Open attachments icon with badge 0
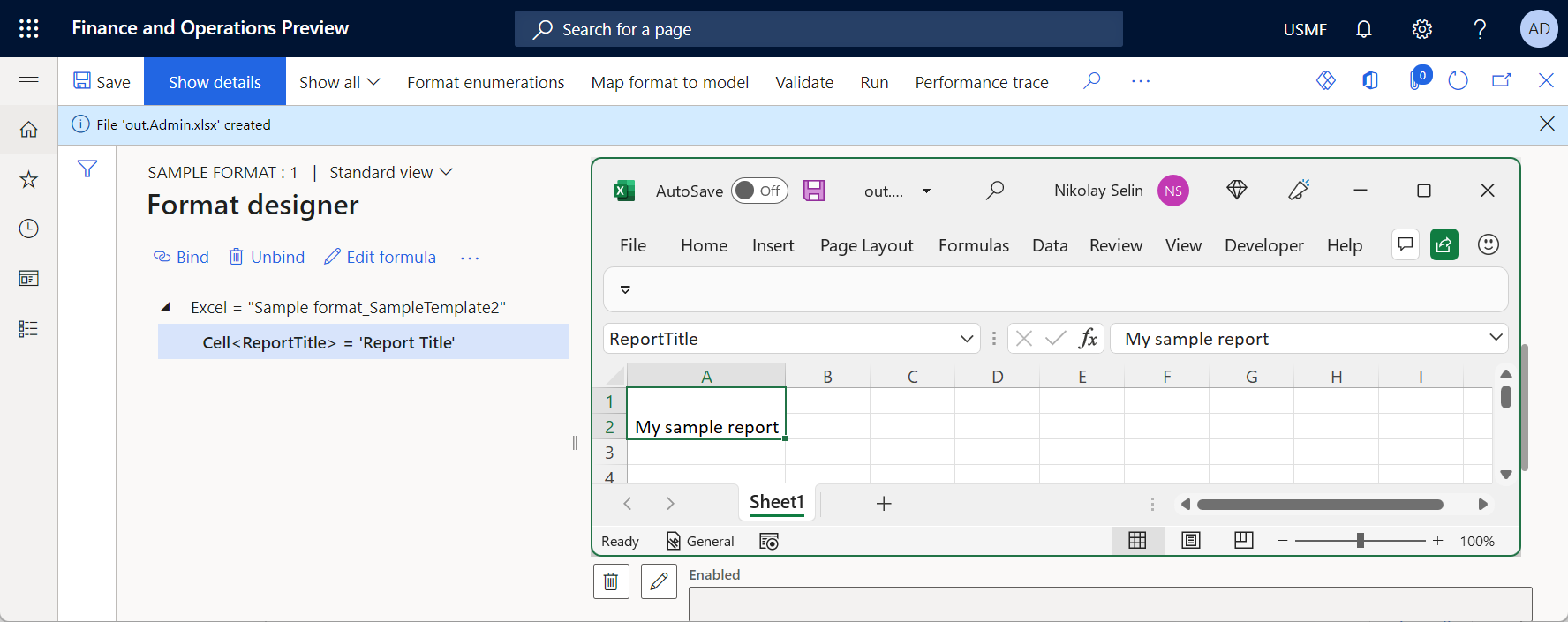Viewport: 1568px width, 622px height. 1418,79
